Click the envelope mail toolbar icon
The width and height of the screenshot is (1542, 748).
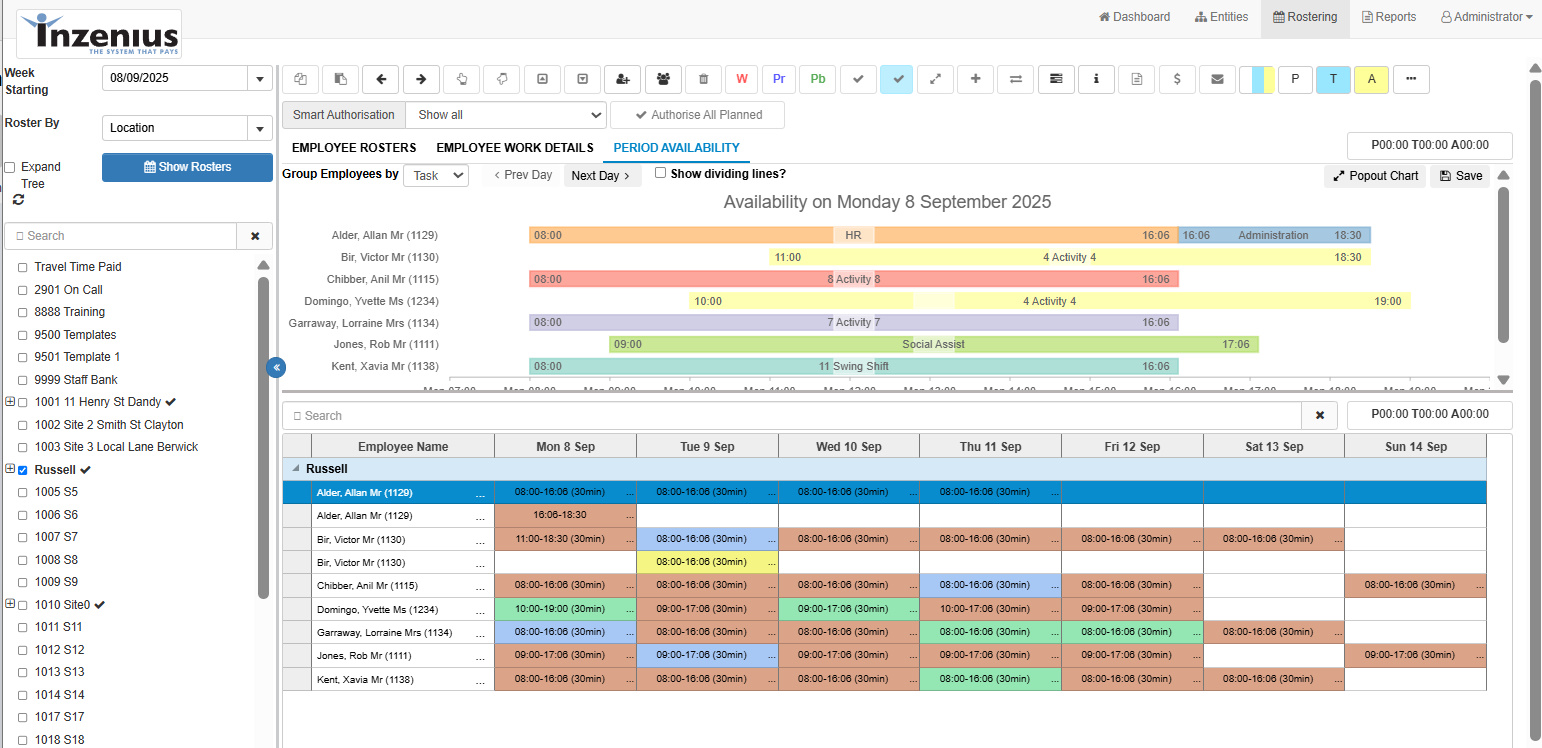(x=1217, y=79)
